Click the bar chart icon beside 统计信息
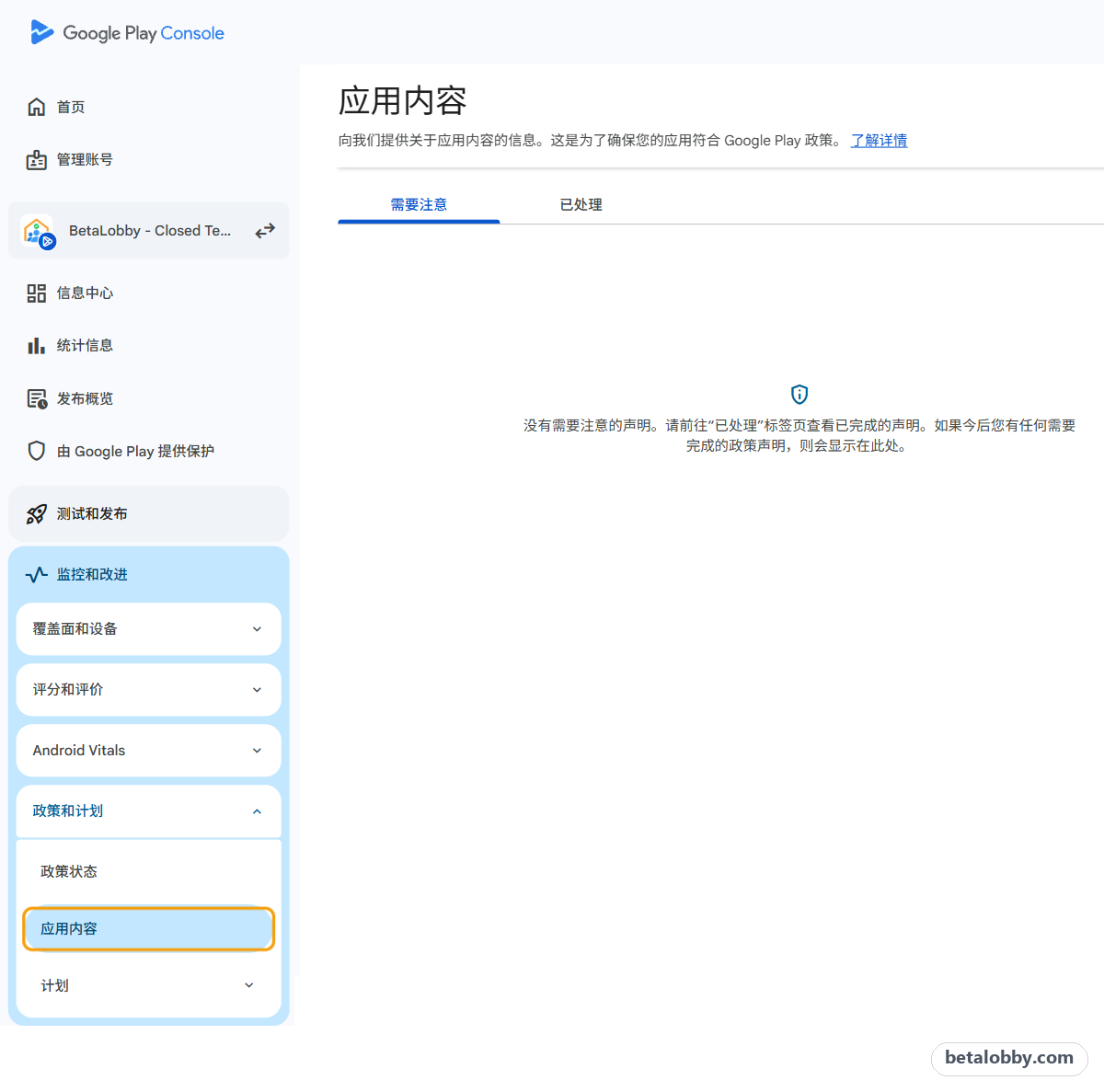This screenshot has height=1092, width=1104. click(x=36, y=346)
